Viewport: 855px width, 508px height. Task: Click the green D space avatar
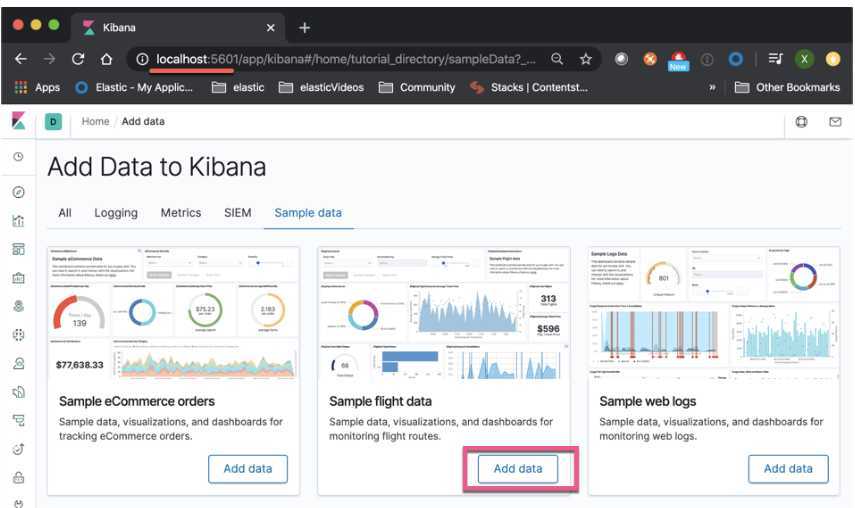(53, 122)
